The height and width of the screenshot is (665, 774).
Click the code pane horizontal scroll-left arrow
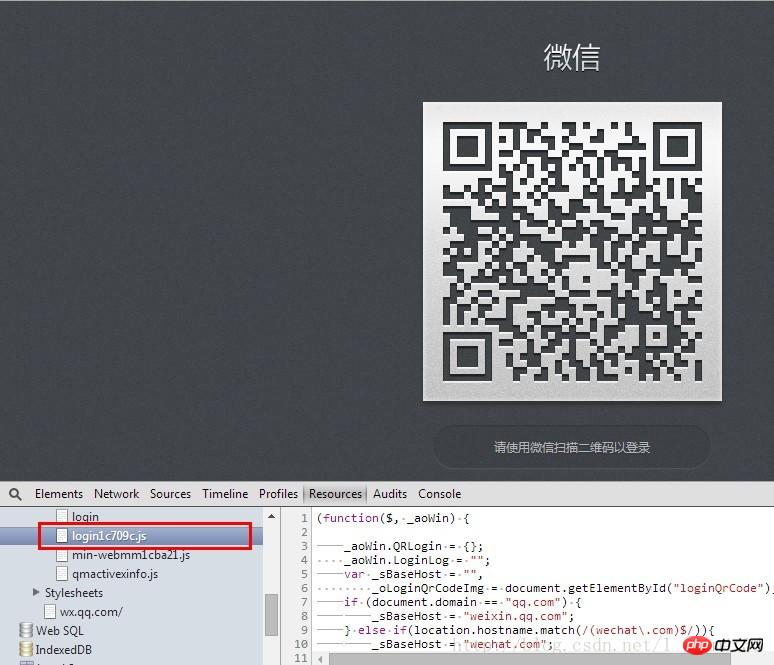tap(320, 659)
